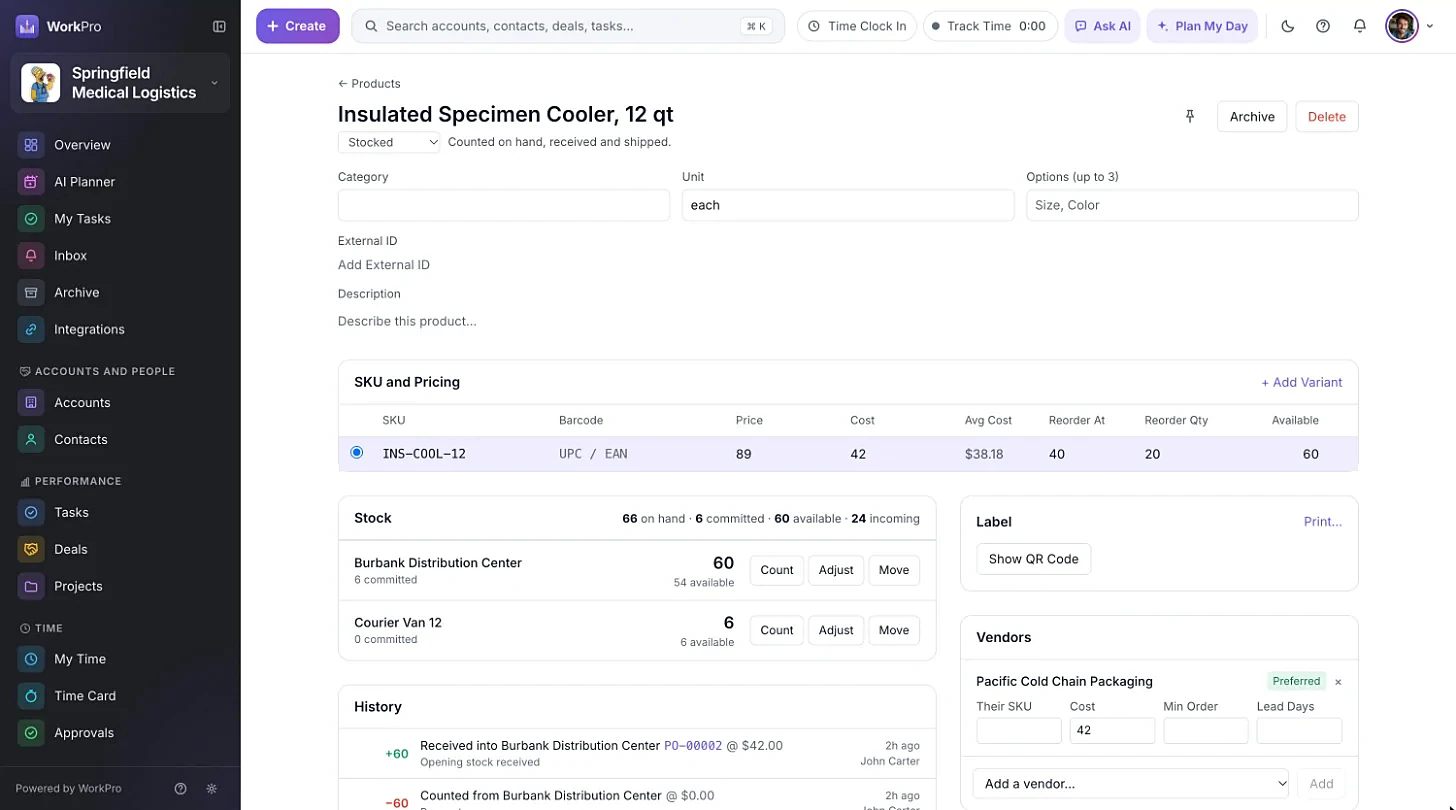Collapse the sidebar panel toggle icon
Screen dimensions: 1456x810
pos(219,26)
